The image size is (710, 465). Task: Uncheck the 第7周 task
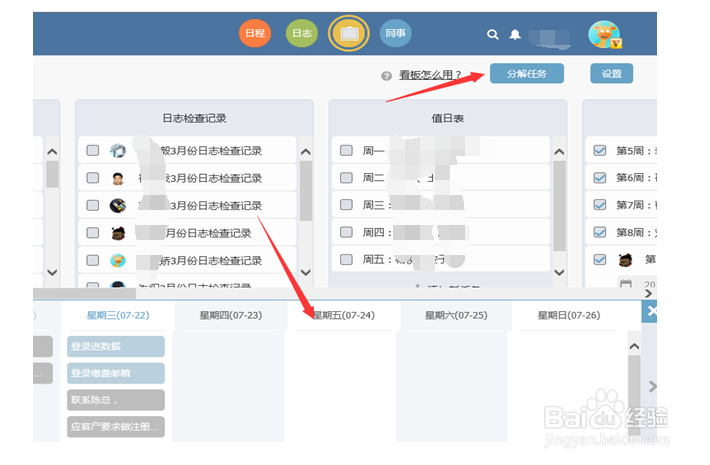(600, 205)
